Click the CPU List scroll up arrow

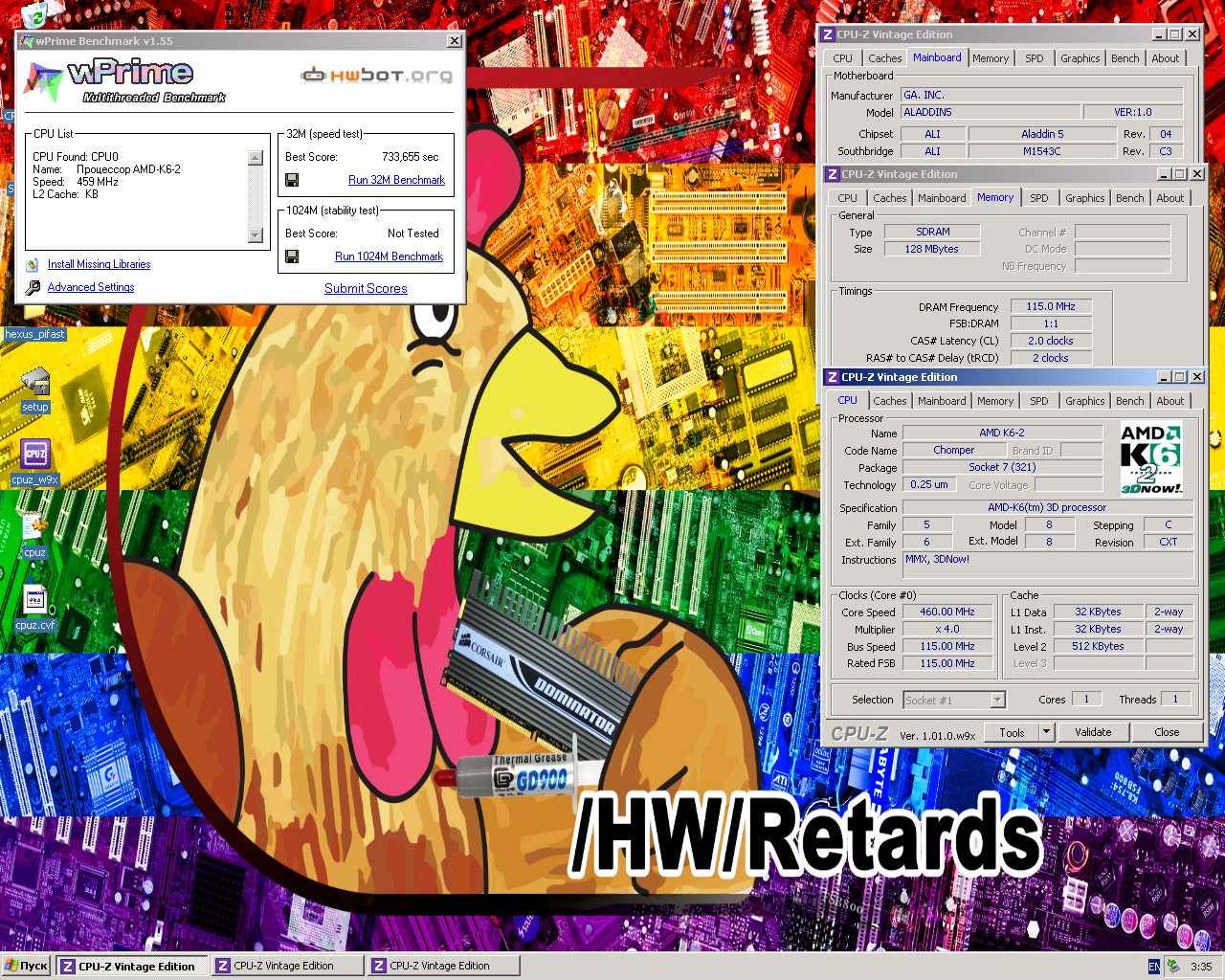point(256,158)
